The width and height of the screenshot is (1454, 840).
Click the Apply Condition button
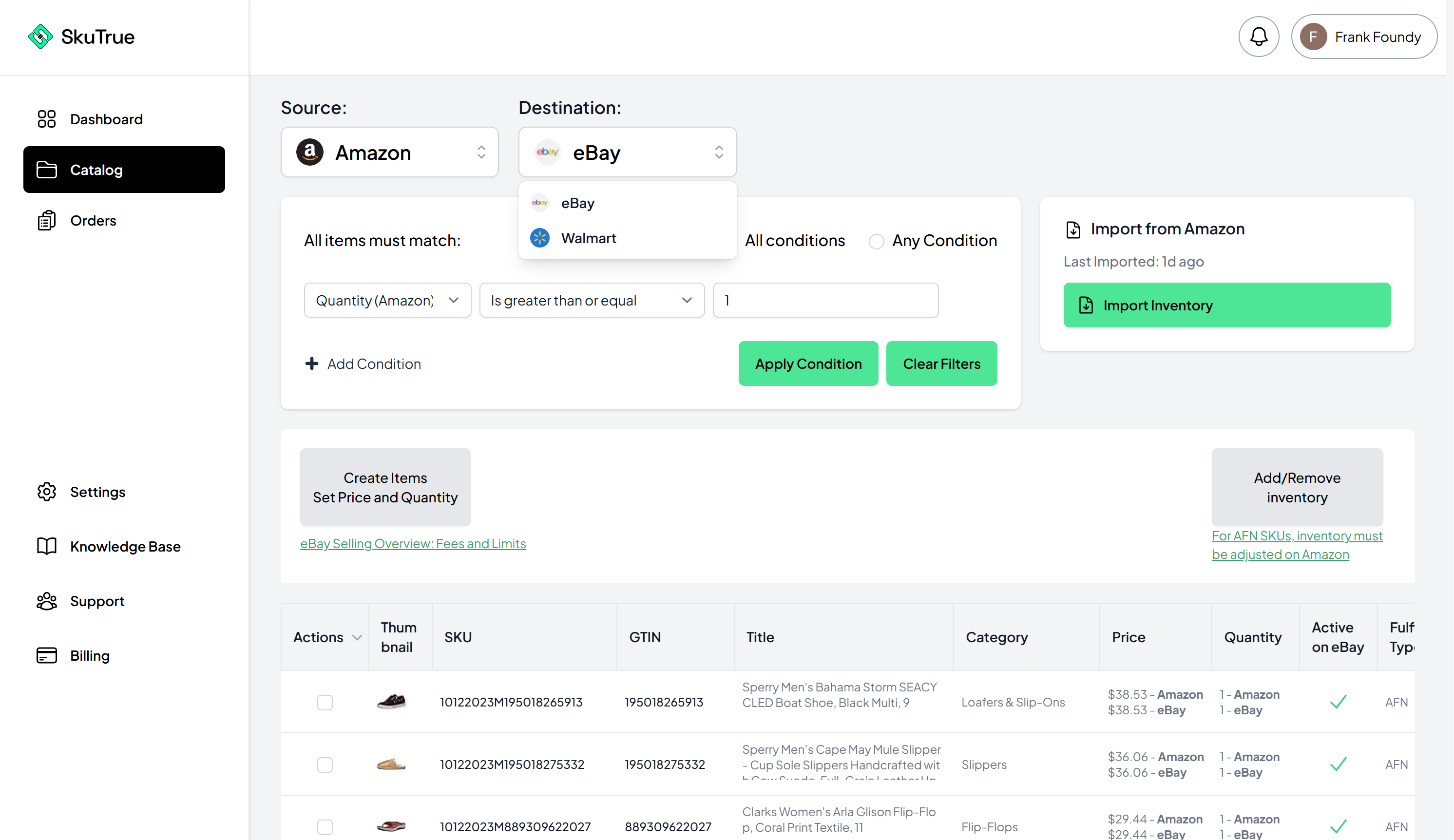tap(808, 363)
